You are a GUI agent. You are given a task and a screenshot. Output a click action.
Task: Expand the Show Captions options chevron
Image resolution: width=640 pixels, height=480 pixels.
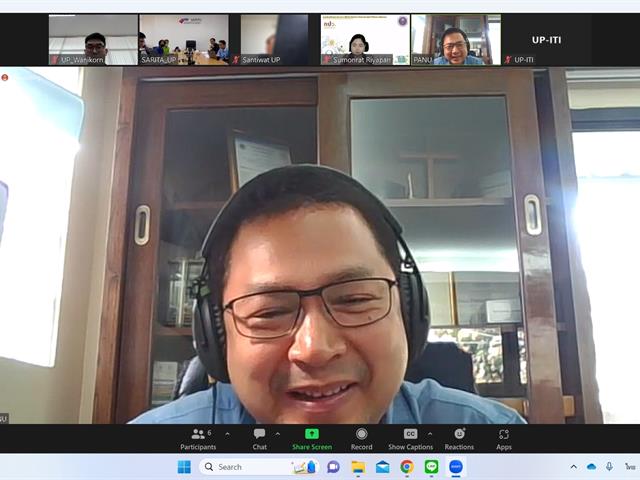tap(430, 434)
